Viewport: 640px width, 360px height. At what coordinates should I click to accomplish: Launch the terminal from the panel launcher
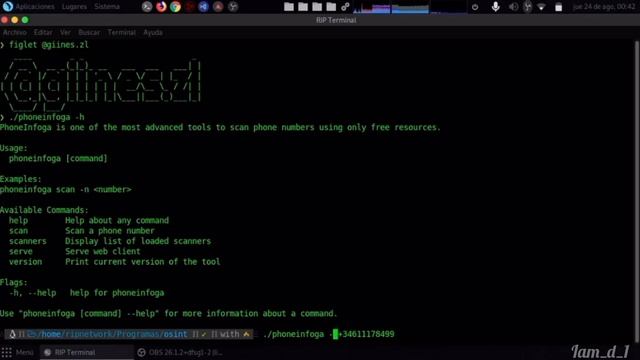pos(147,7)
